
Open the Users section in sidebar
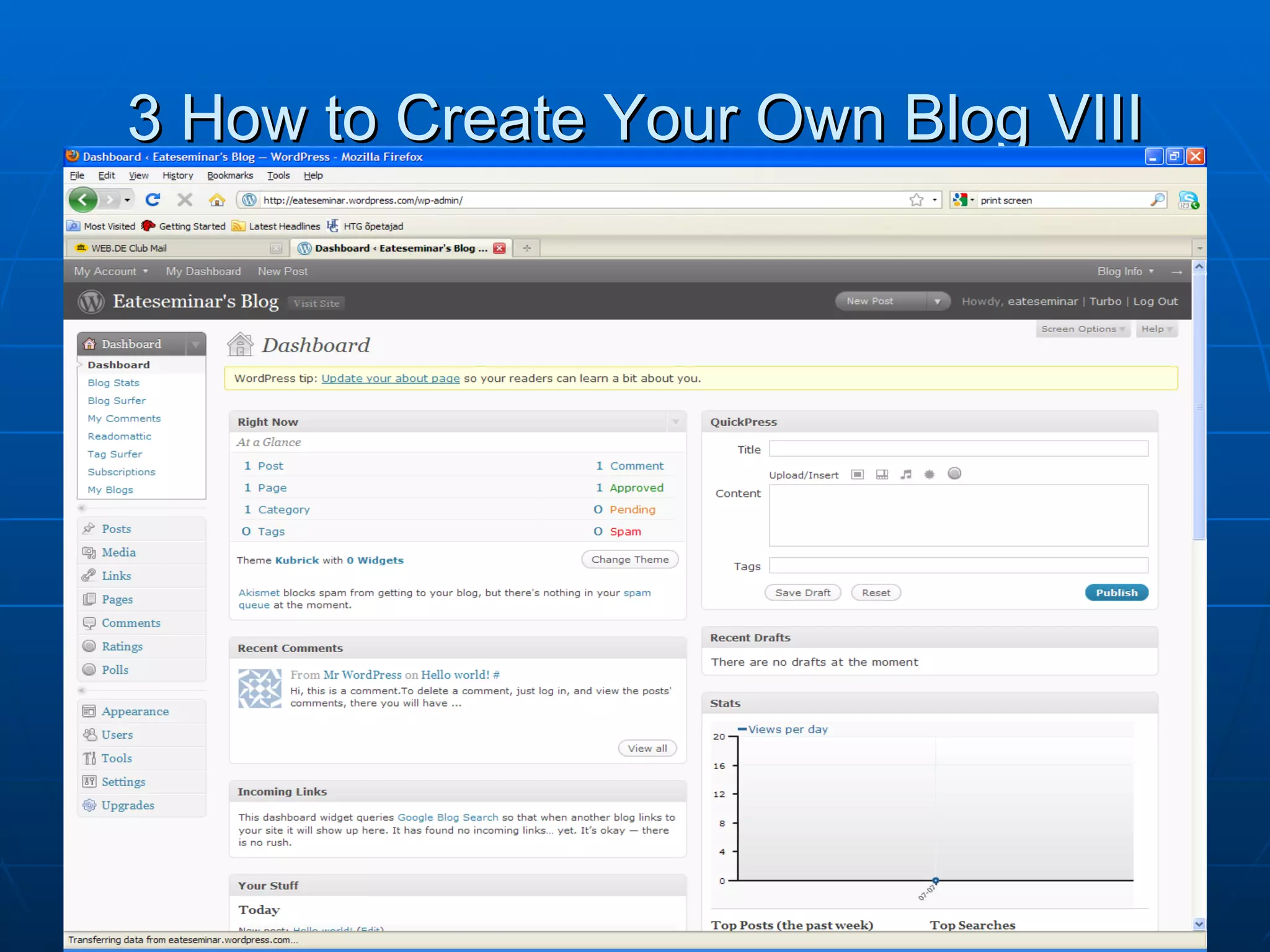click(141, 735)
